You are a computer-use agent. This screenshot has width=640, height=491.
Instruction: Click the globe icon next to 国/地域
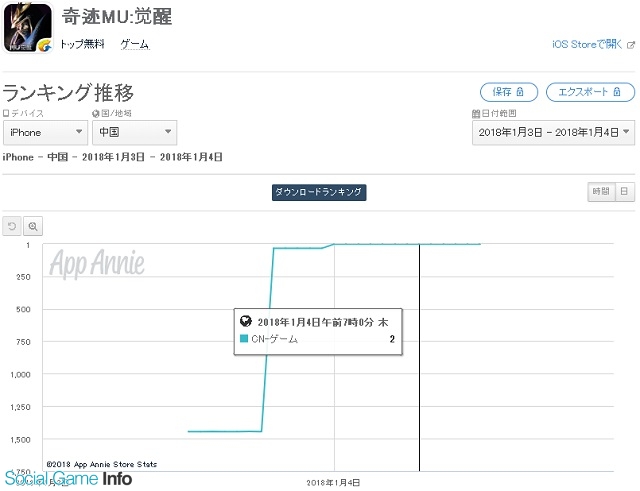tap(96, 113)
